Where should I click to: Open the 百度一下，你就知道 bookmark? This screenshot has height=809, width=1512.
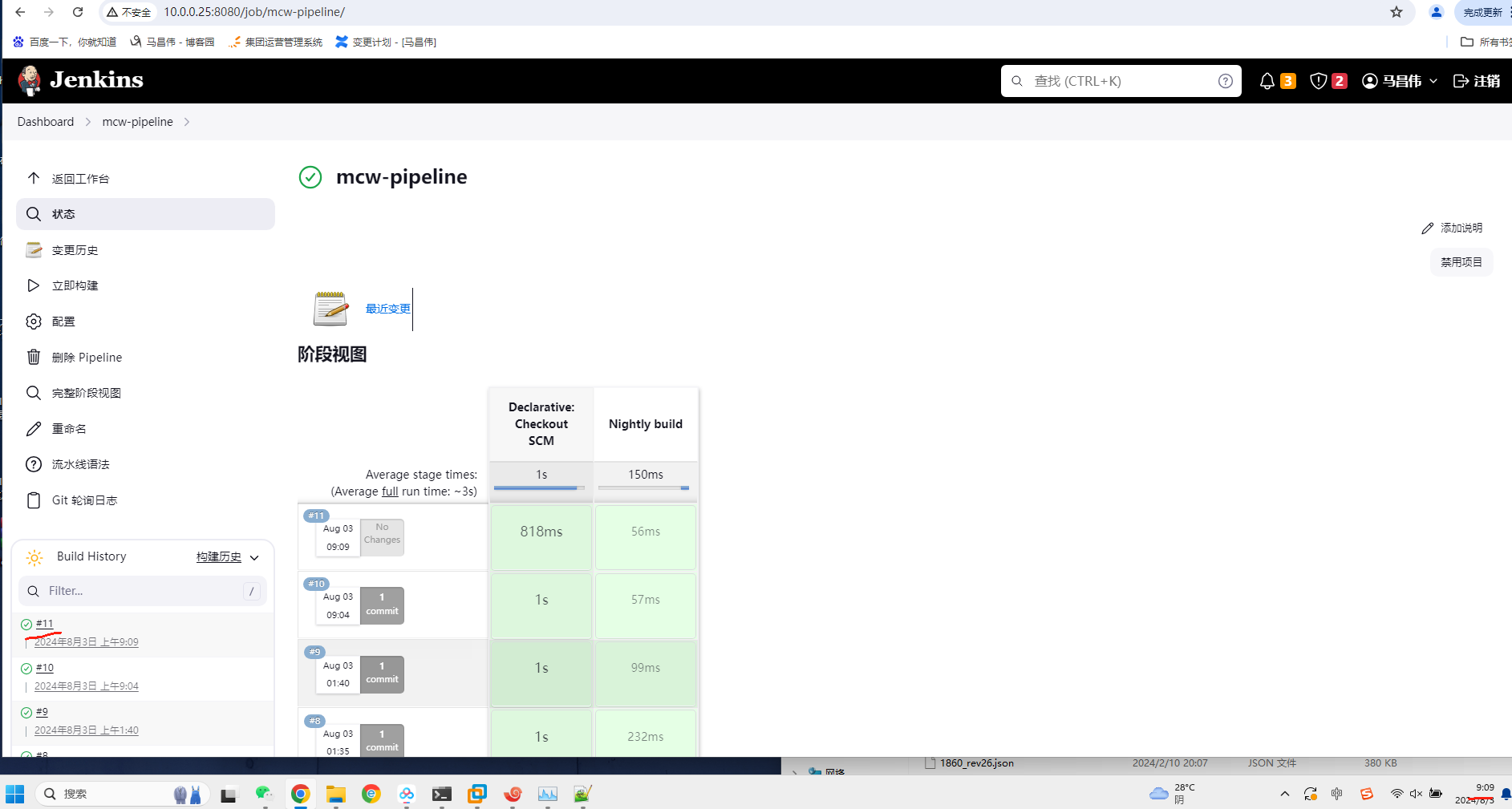tap(65, 42)
